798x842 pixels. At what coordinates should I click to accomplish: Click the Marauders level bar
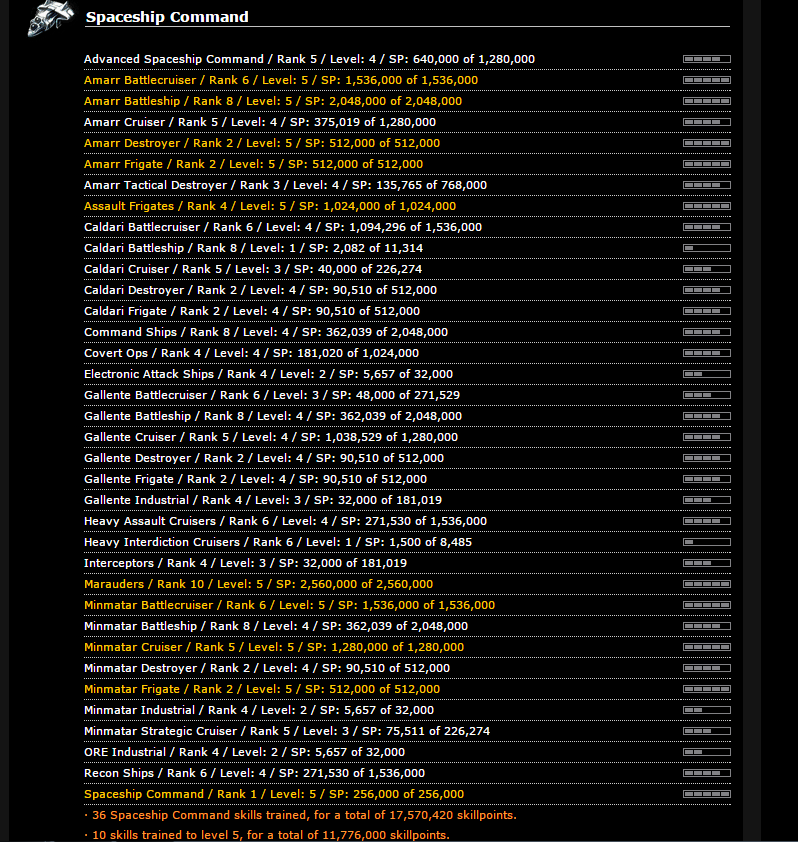pyautogui.click(x=707, y=584)
